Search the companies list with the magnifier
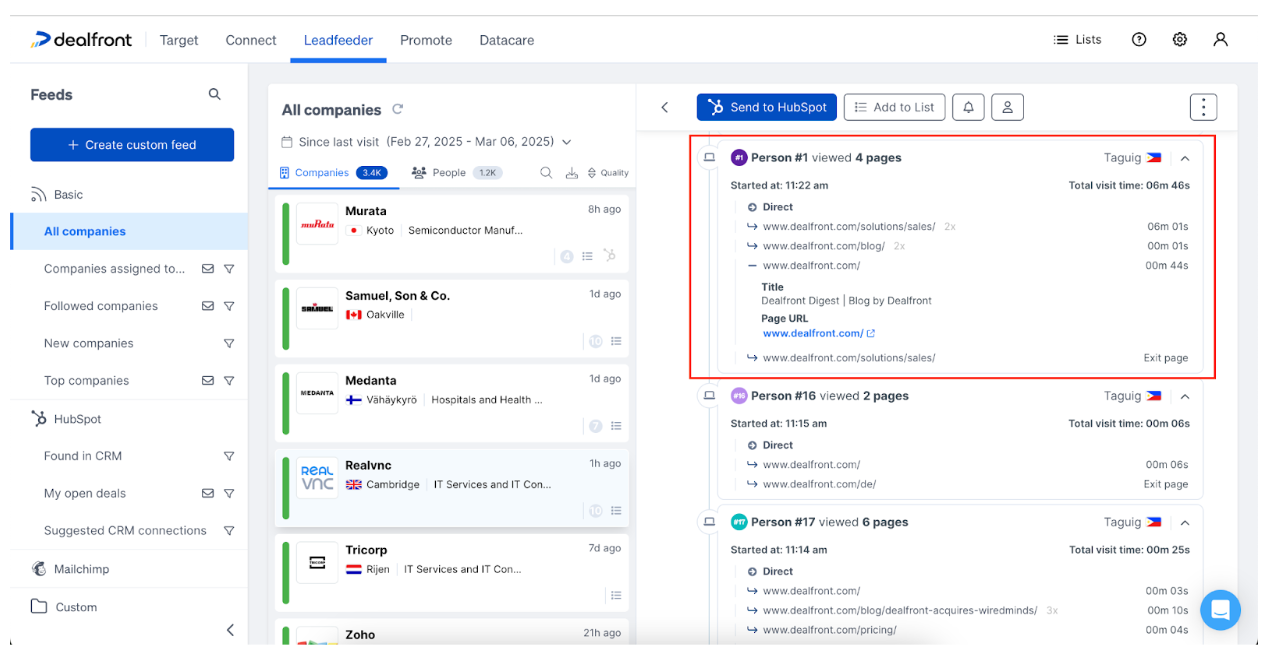 click(x=546, y=173)
